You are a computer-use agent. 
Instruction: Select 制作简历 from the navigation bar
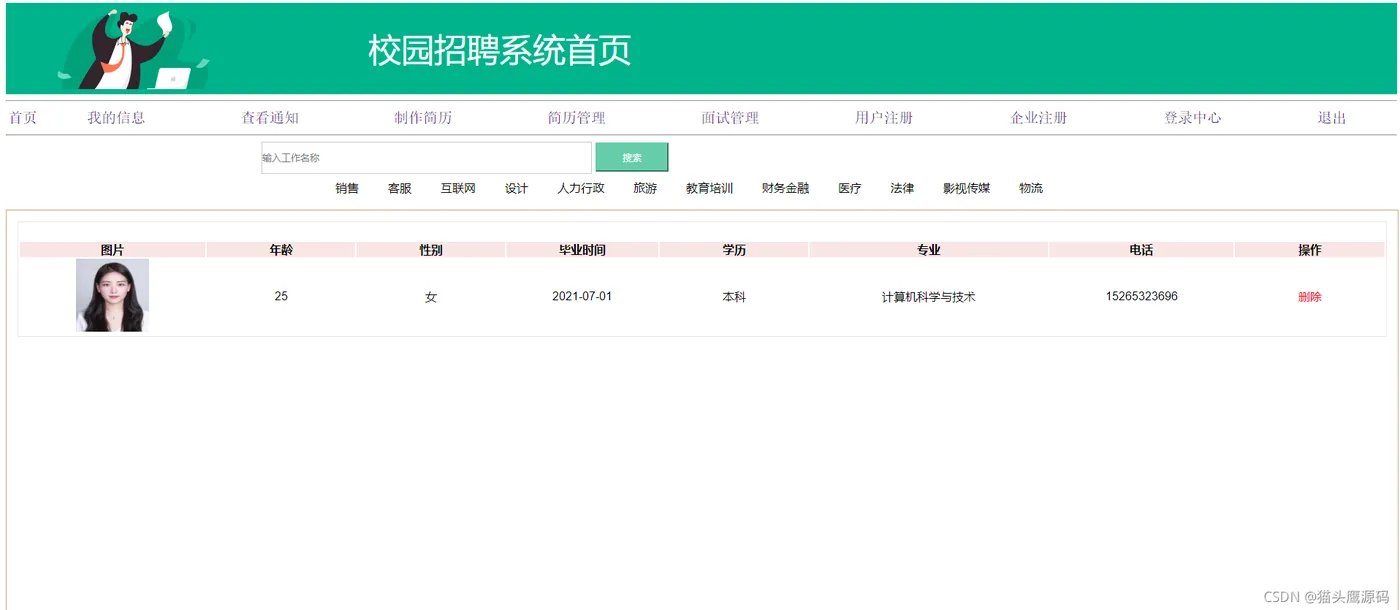(423, 118)
